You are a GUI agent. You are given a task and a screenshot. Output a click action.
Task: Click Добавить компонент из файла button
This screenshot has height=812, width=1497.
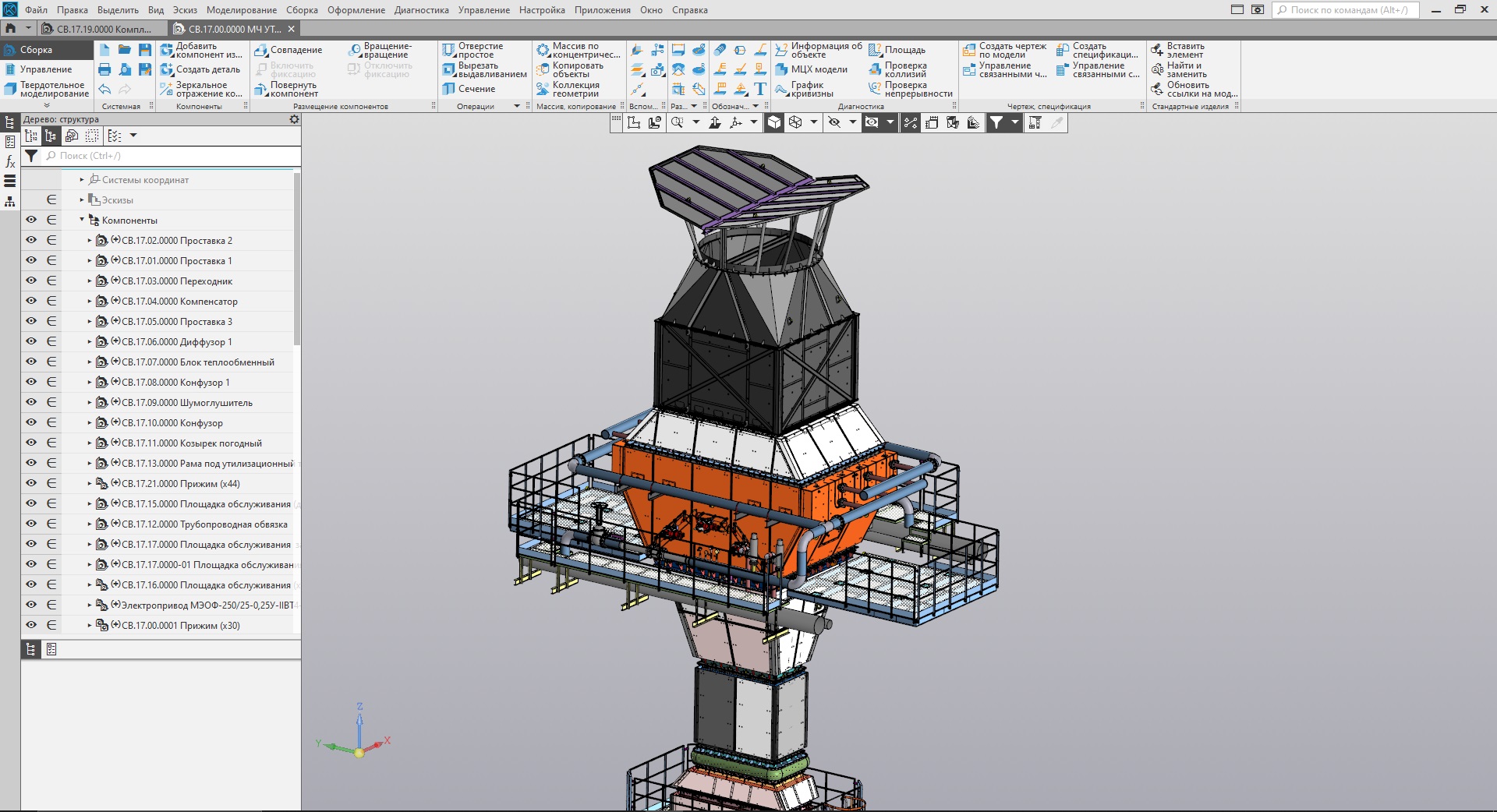pos(201,50)
